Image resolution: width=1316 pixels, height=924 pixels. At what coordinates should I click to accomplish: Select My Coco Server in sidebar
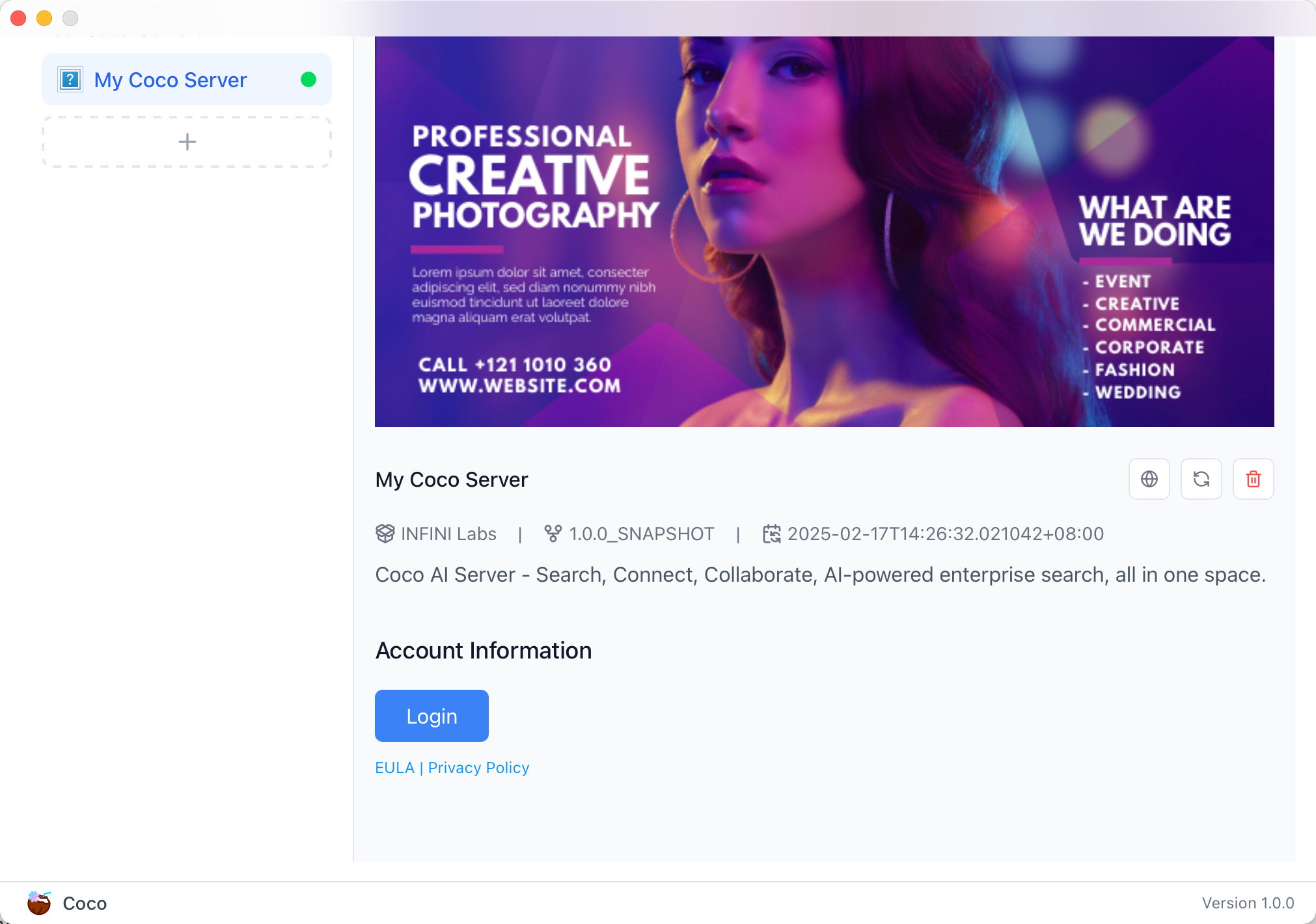[171, 79]
